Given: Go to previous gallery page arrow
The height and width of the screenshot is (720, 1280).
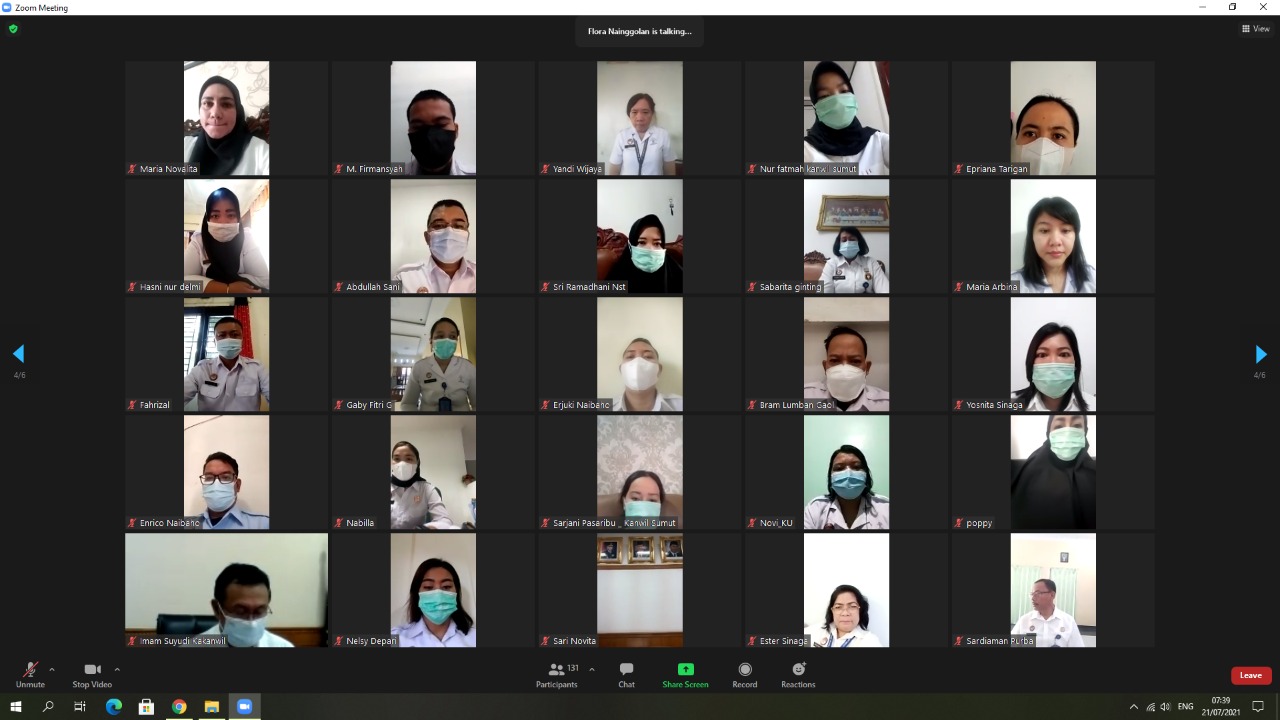Looking at the screenshot, I should click(18, 354).
